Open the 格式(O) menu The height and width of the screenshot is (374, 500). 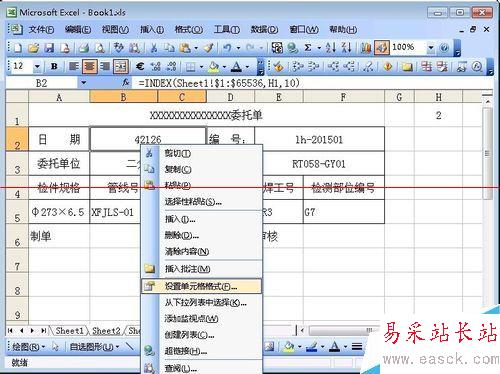(189, 30)
